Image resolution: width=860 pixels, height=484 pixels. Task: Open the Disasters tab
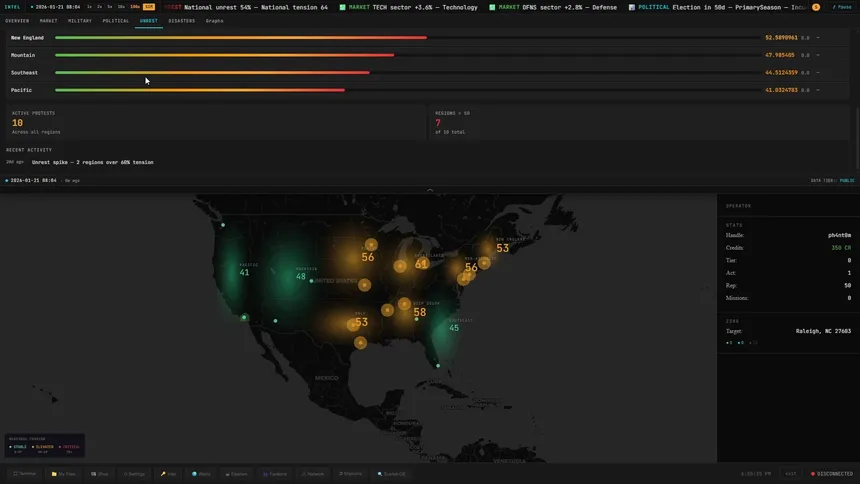181,20
